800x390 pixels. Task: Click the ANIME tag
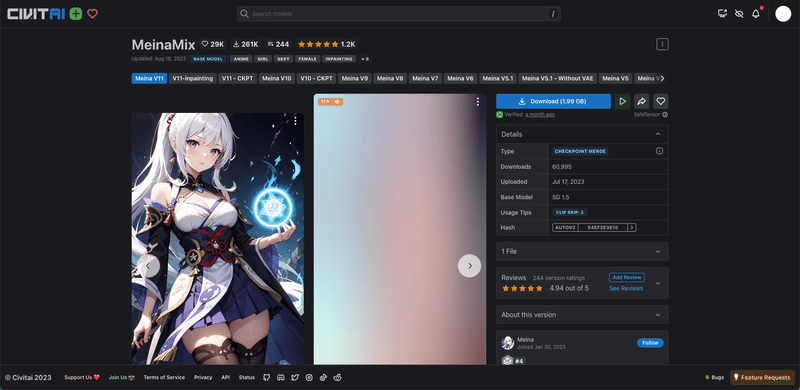(x=241, y=59)
